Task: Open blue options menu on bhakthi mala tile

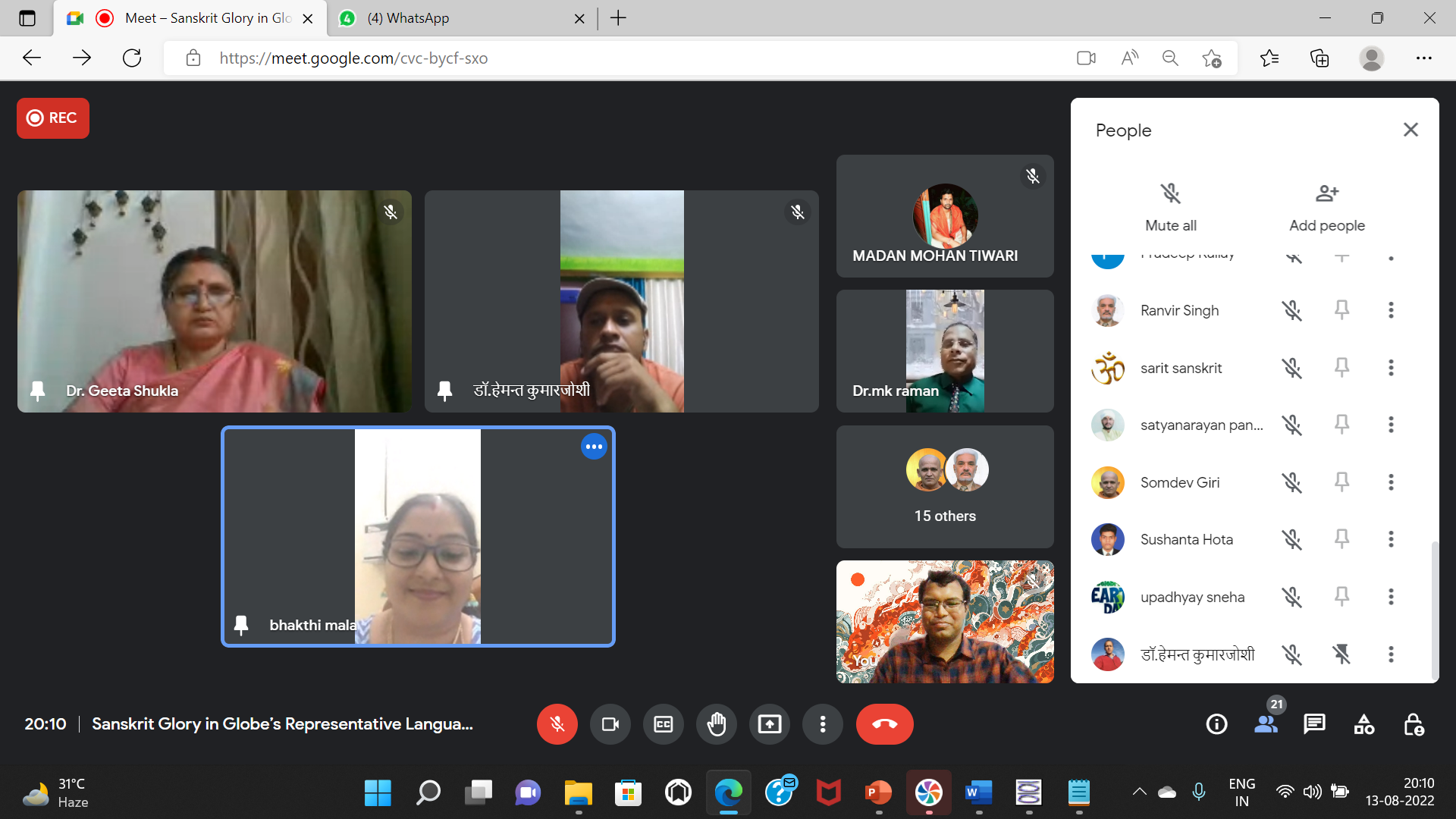Action: (594, 447)
